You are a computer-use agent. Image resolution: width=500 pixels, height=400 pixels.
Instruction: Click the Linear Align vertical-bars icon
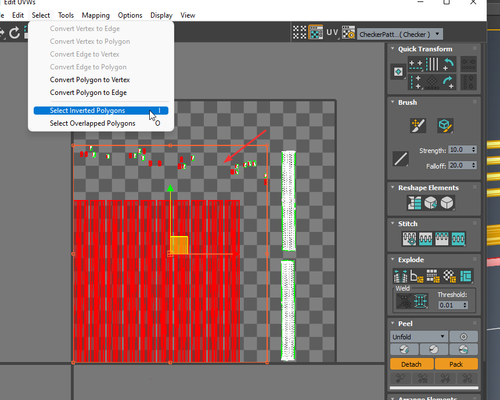(432, 64)
